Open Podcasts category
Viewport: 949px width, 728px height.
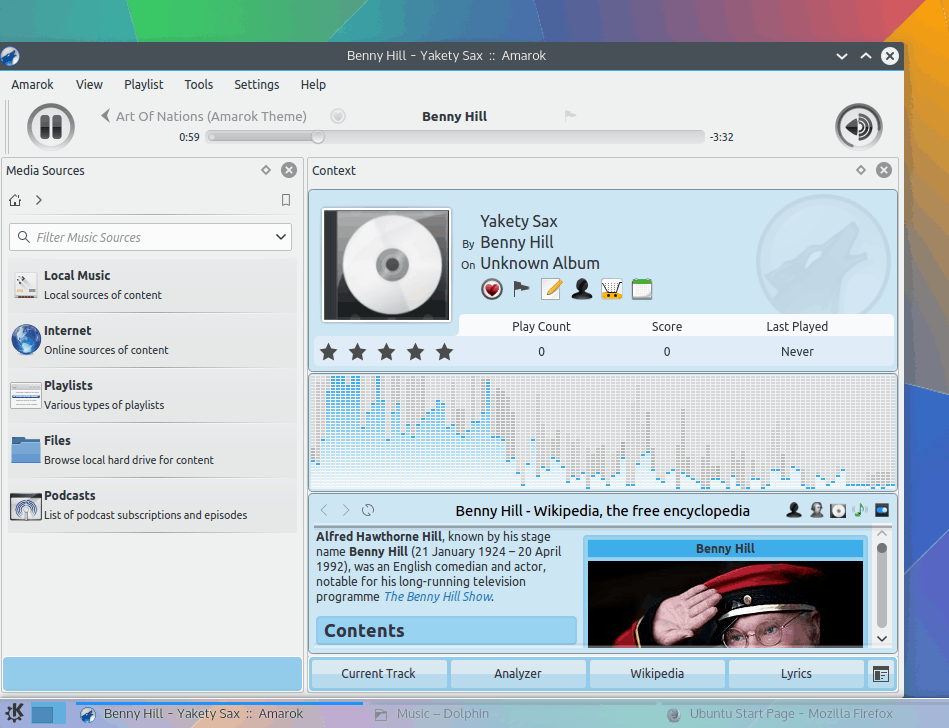(x=153, y=505)
